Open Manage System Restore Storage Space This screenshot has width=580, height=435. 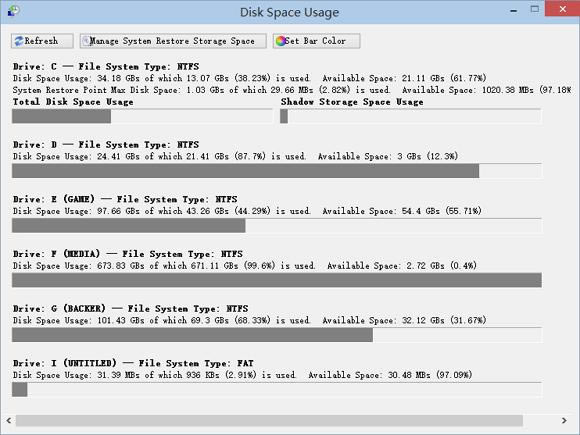point(173,41)
